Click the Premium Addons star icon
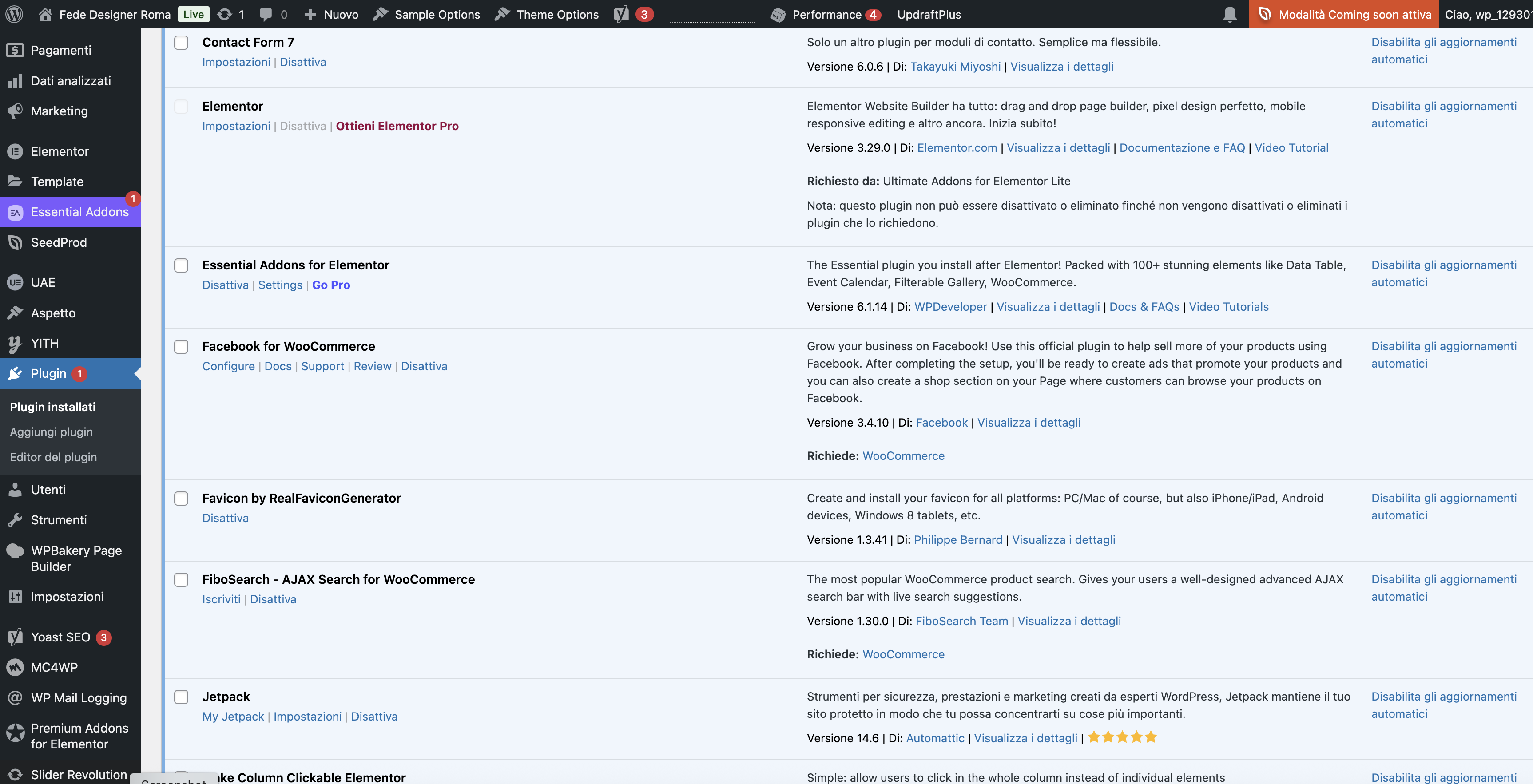1533x784 pixels. coord(16,732)
